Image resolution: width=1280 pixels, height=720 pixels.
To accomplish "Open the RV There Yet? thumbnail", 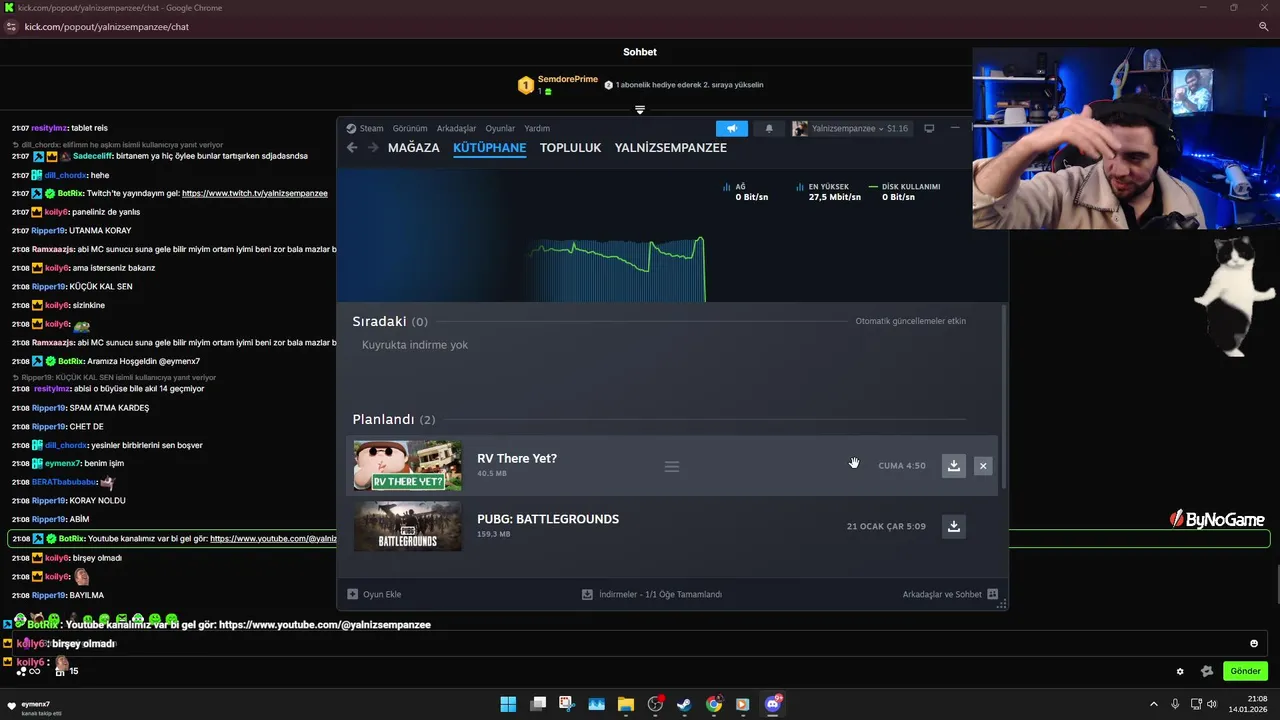I will pyautogui.click(x=408, y=466).
